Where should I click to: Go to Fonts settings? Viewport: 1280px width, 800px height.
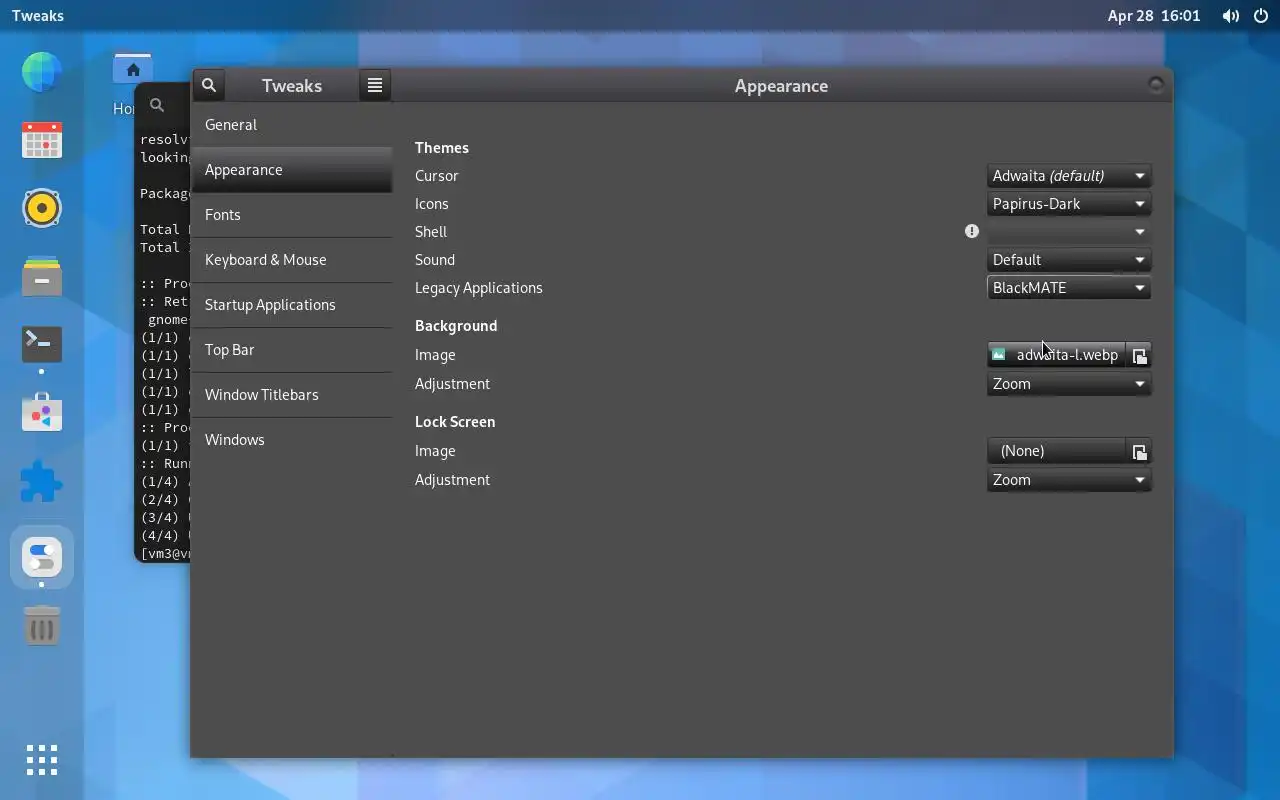292,215
